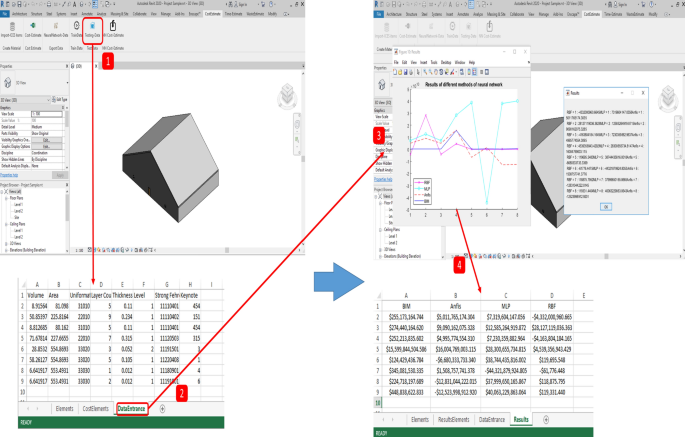Click File button in left Revit ribbon

(5, 14)
